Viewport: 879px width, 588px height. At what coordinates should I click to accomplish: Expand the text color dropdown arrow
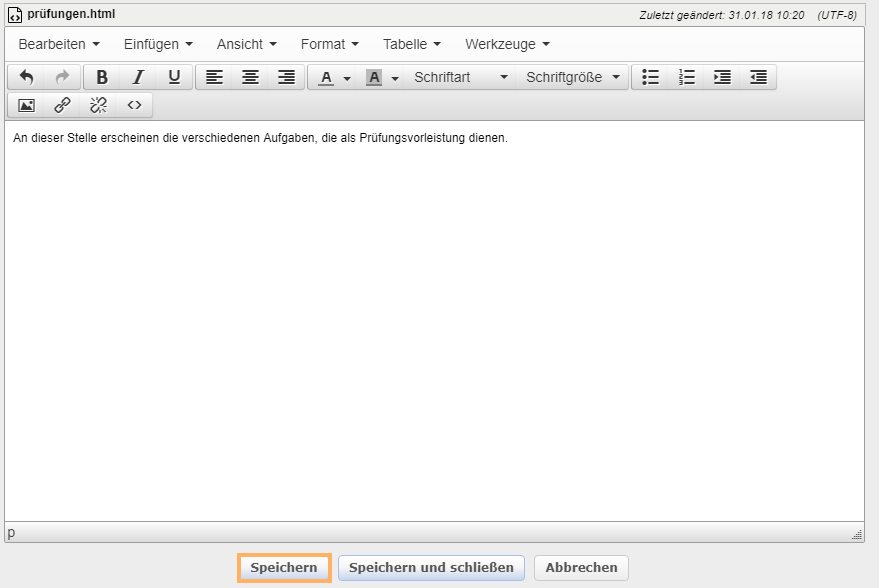click(x=348, y=77)
